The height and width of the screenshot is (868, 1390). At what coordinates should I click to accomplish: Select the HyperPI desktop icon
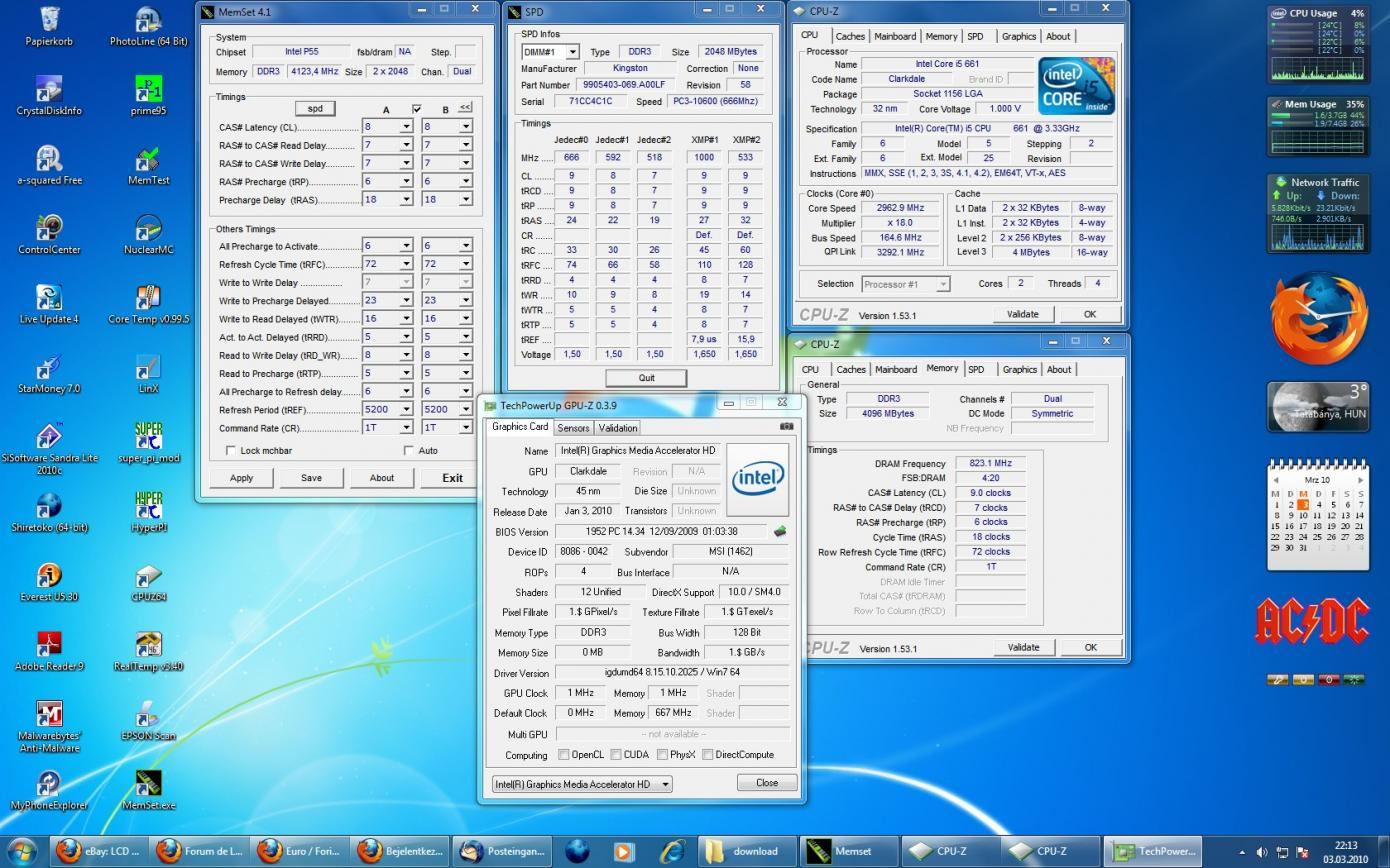coord(148,513)
